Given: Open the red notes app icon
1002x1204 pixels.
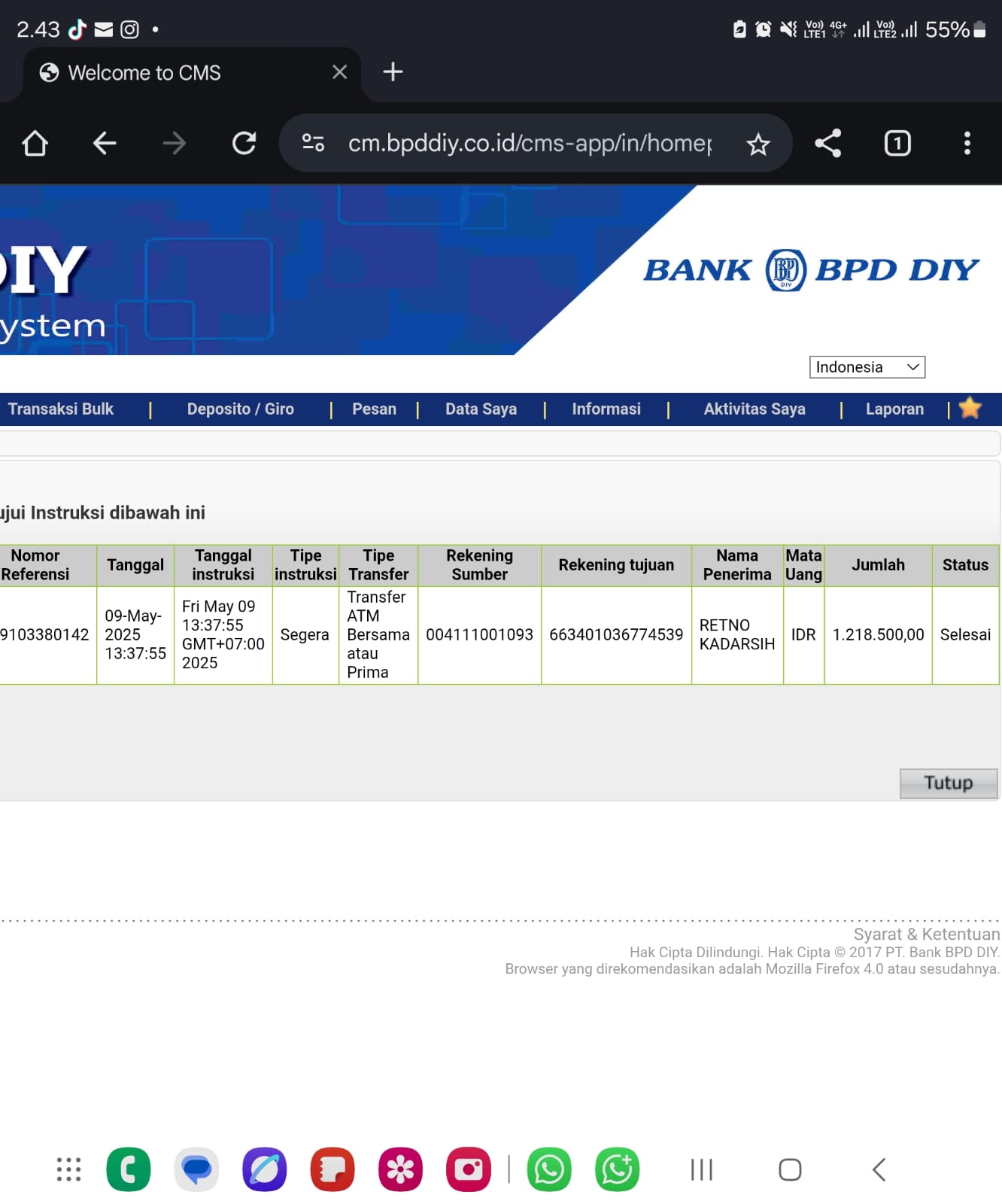Looking at the screenshot, I should click(332, 1169).
